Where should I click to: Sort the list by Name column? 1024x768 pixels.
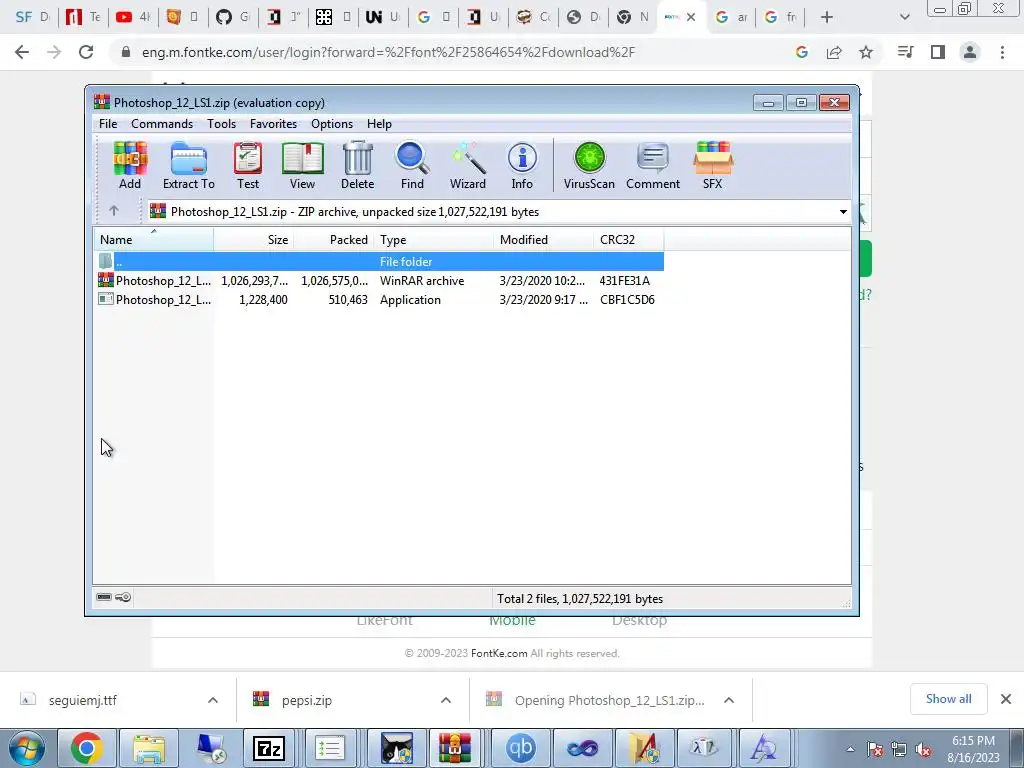tap(154, 240)
